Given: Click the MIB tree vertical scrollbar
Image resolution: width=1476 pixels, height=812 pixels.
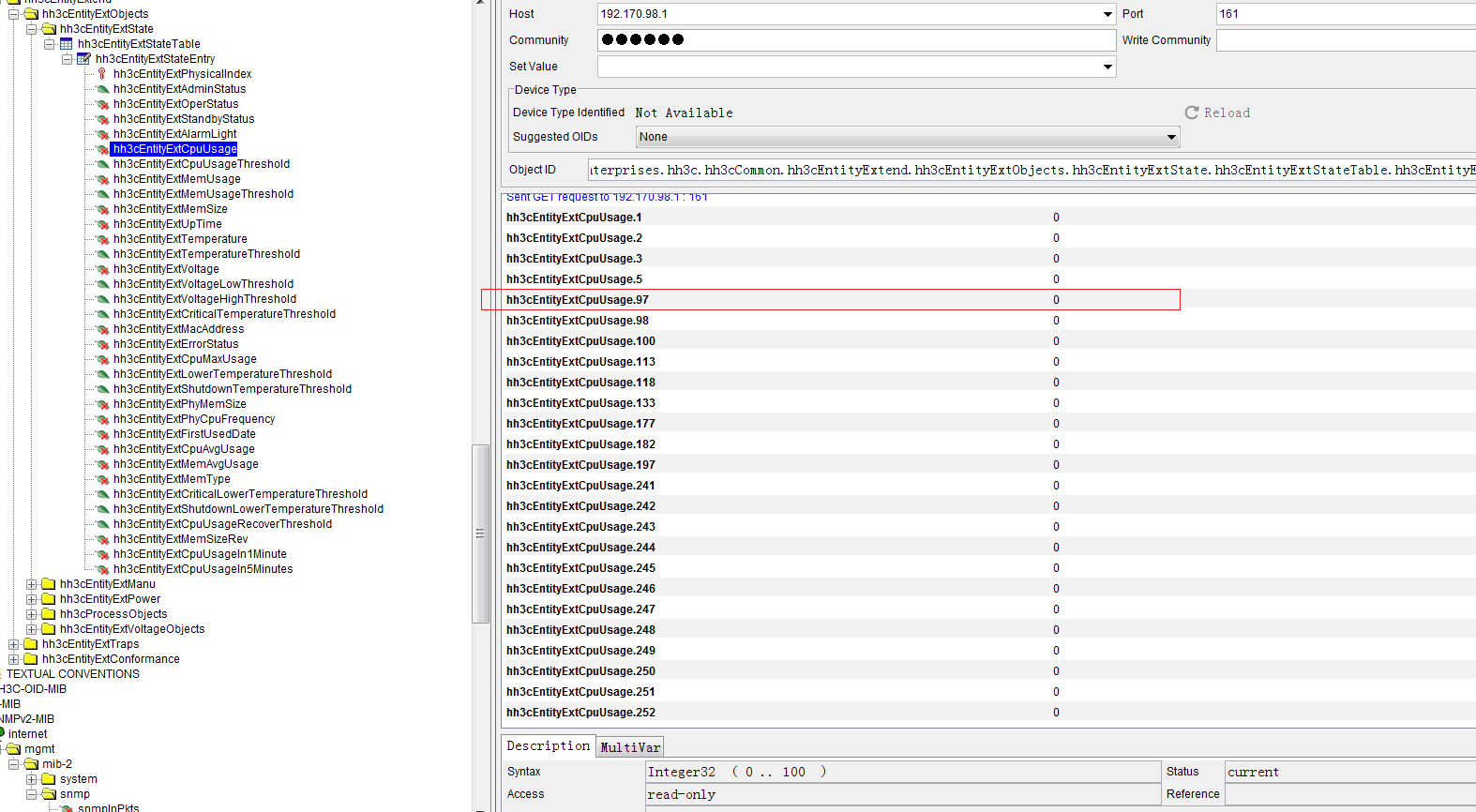Looking at the screenshot, I should [x=480, y=534].
